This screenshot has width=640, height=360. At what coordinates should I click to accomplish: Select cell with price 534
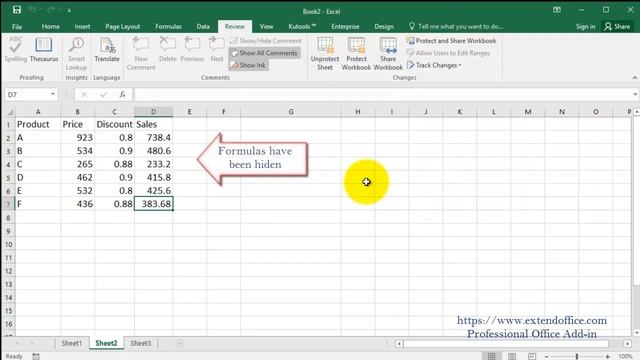click(78, 151)
